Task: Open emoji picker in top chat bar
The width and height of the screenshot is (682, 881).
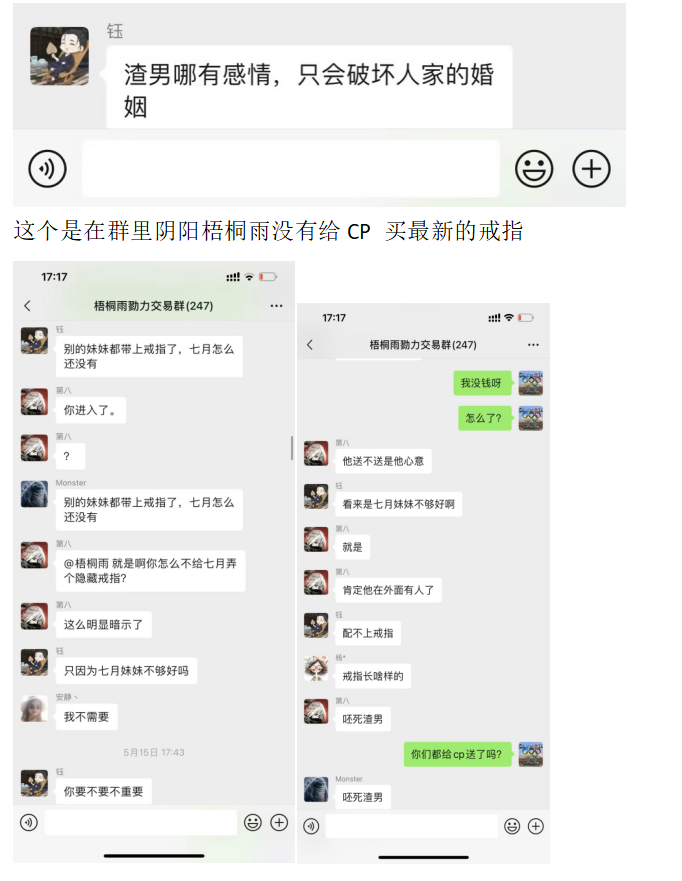Action: pos(534,169)
